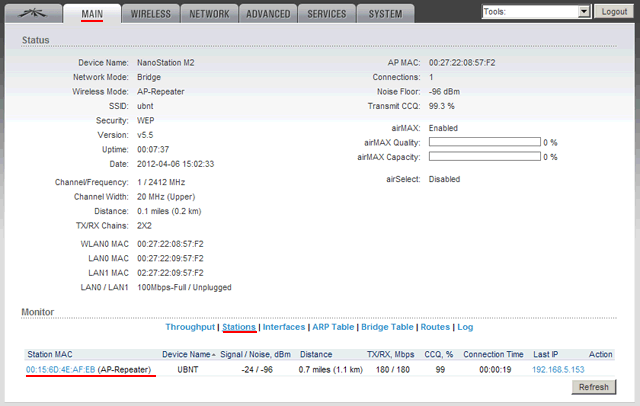
Task: Open the Interfaces monitor link
Action: 284,327
